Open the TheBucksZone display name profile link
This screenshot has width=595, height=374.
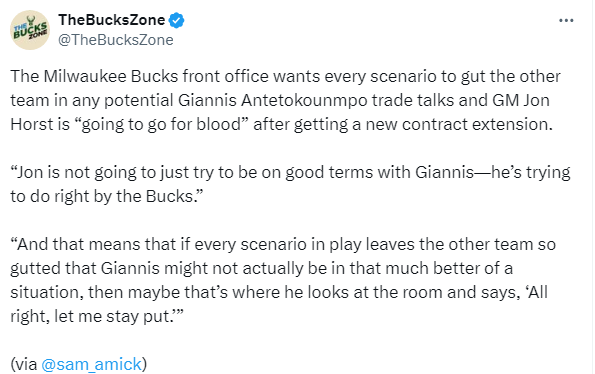point(112,20)
